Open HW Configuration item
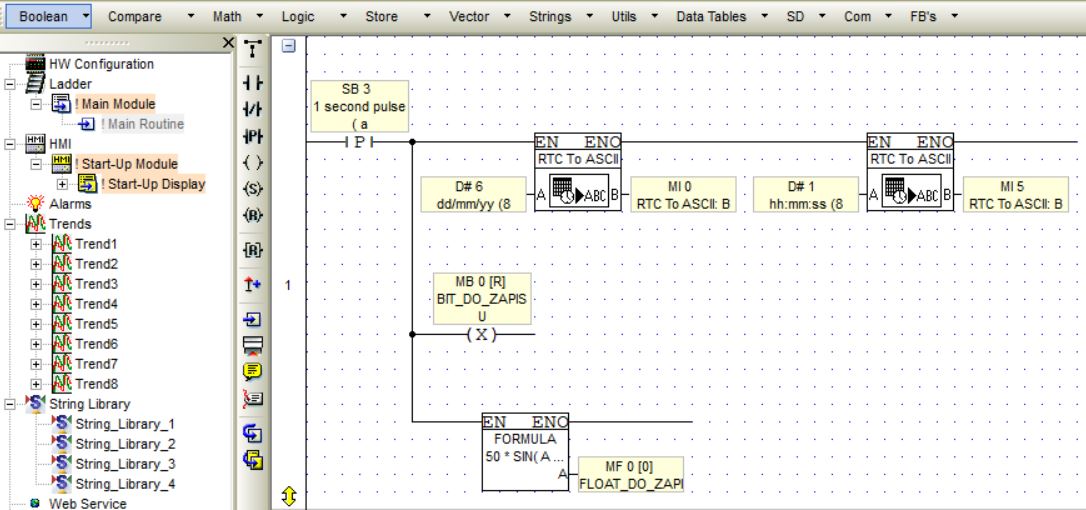Image resolution: width=1086 pixels, height=510 pixels. click(101, 64)
